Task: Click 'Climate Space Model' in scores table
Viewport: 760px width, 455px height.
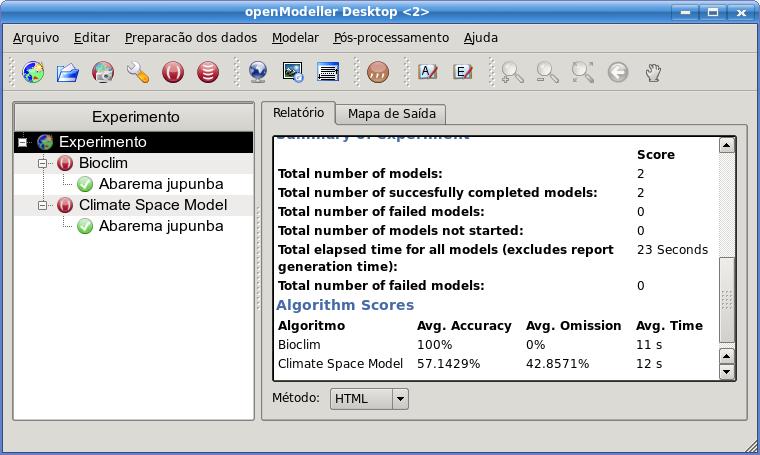Action: point(340,364)
